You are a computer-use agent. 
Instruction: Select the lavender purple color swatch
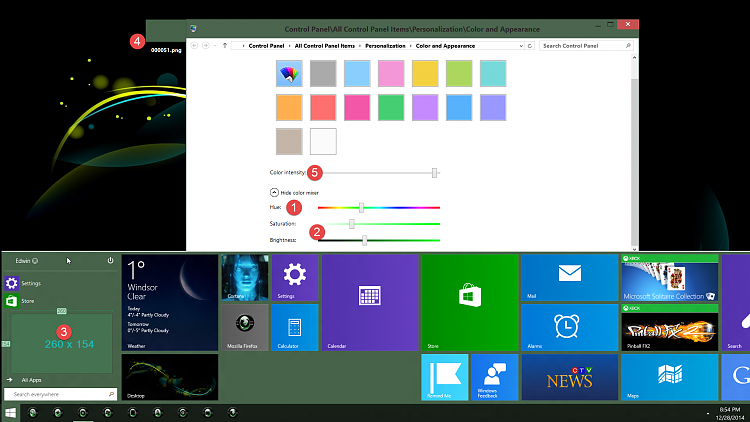point(425,107)
